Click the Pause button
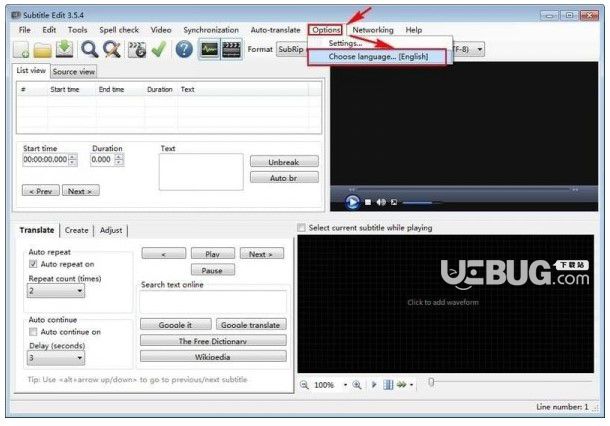This screenshot has height=426, width=610. coord(213,270)
